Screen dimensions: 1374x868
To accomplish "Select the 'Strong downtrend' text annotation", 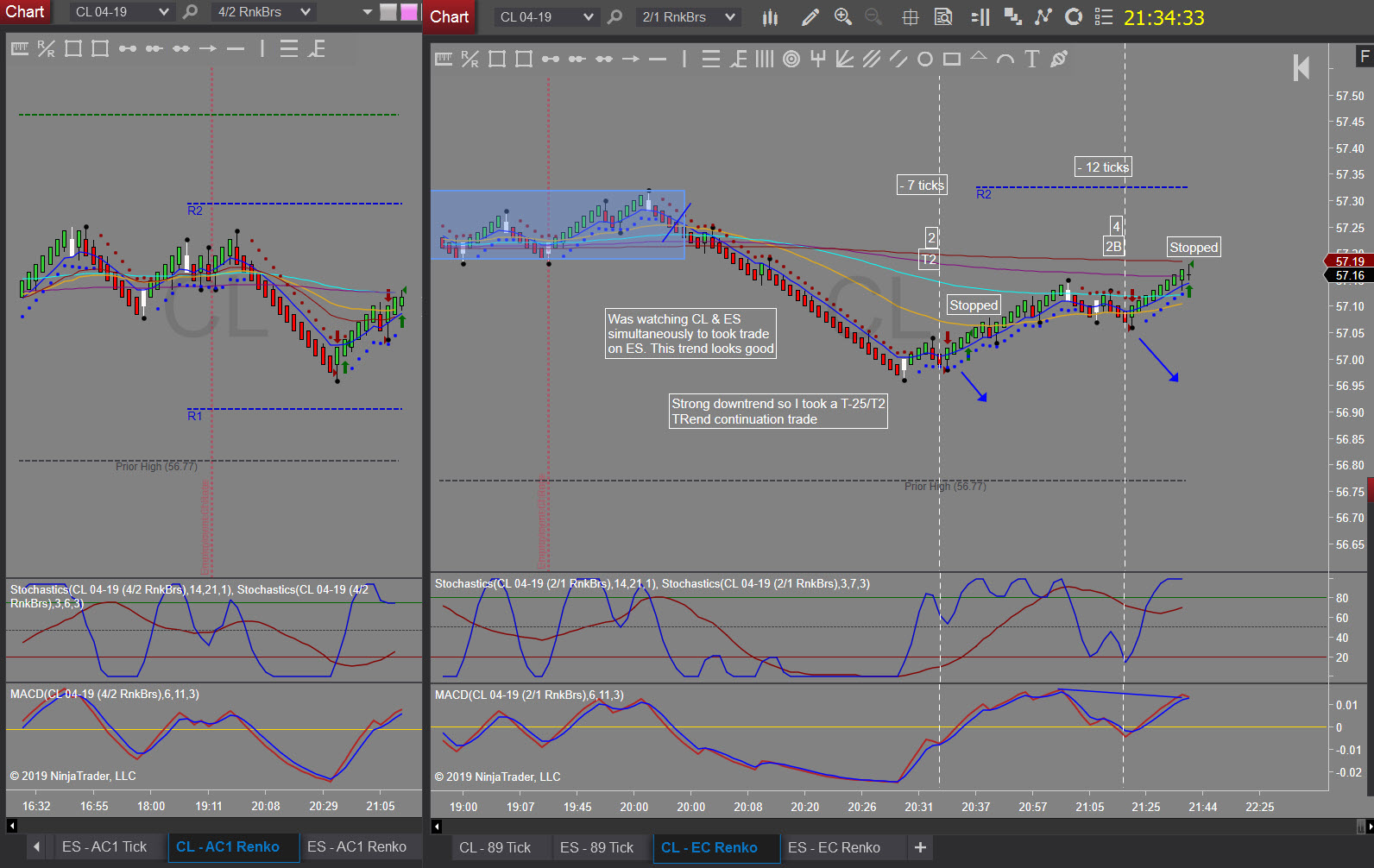I will pyautogui.click(x=778, y=412).
